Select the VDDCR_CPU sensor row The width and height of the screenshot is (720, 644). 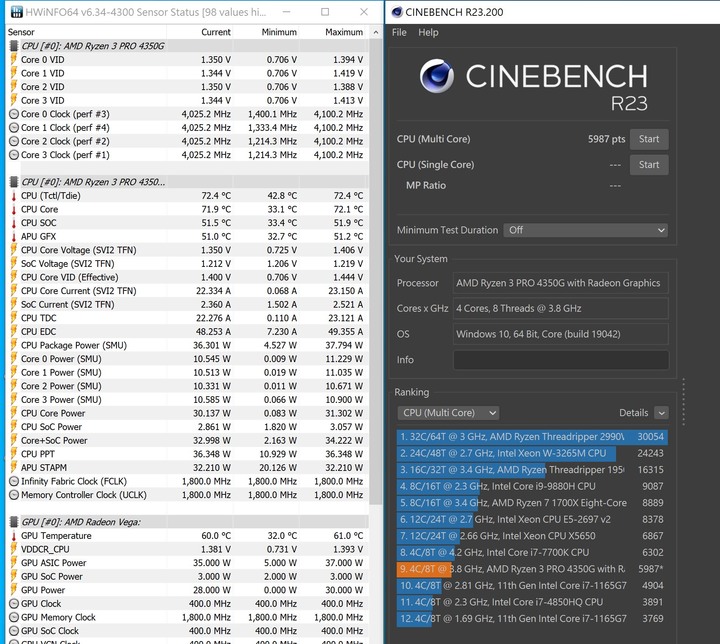[187, 549]
